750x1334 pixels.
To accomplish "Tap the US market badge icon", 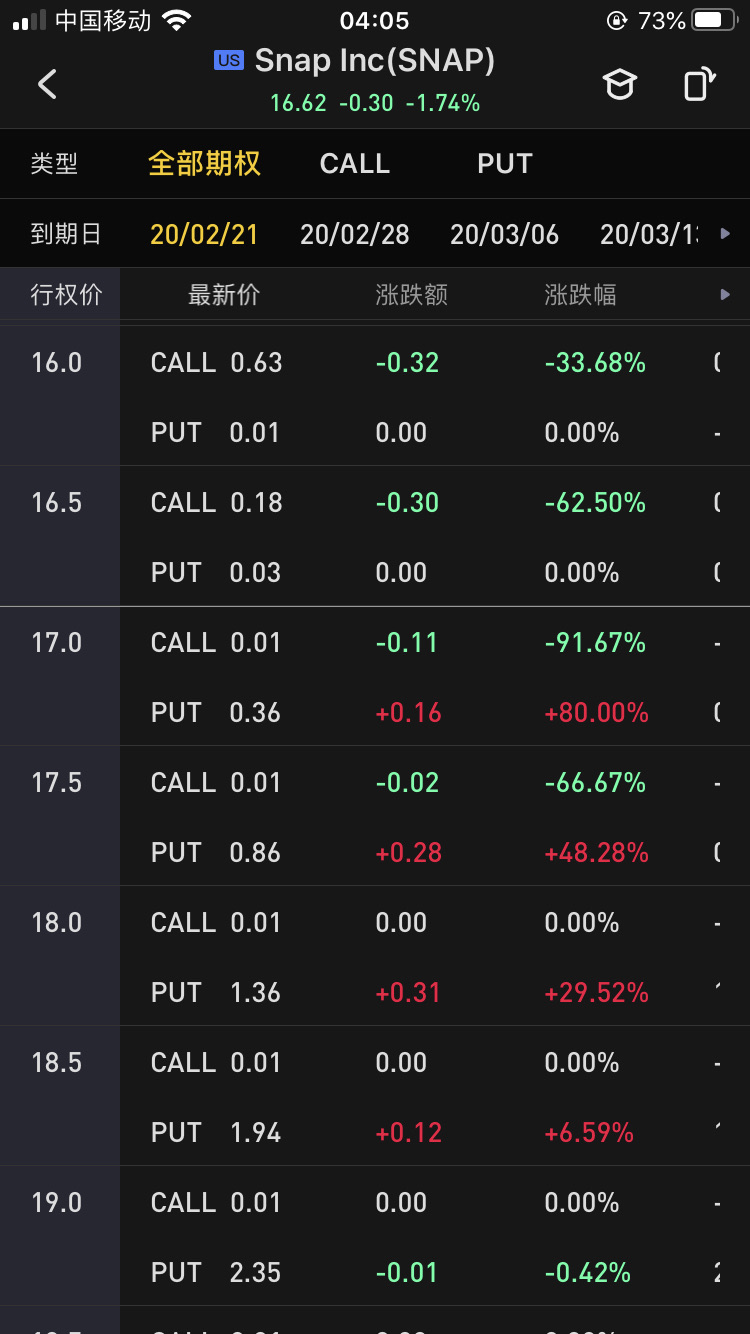I will 229,61.
